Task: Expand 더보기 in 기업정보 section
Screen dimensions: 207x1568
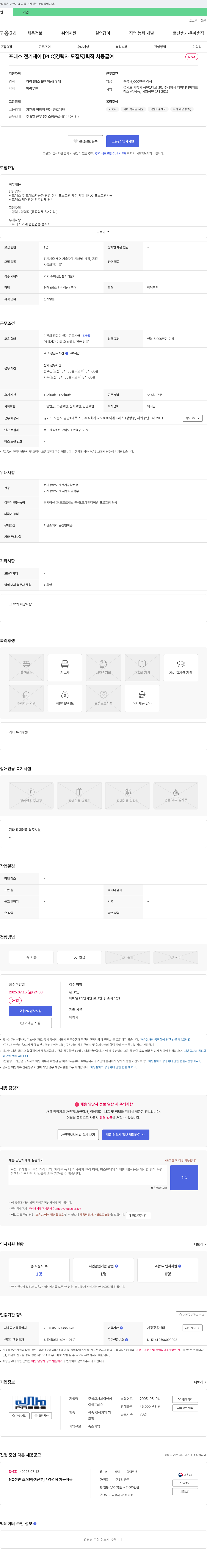Action: pos(200,1382)
